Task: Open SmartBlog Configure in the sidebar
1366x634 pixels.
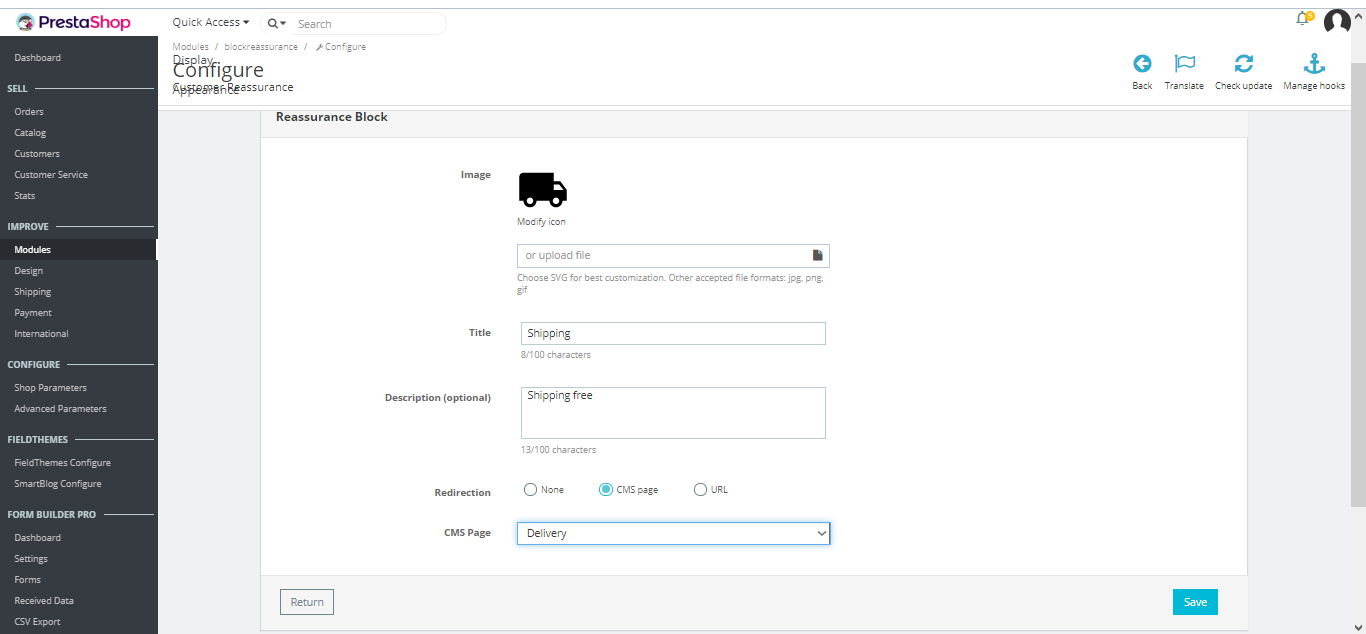Action: coord(58,484)
